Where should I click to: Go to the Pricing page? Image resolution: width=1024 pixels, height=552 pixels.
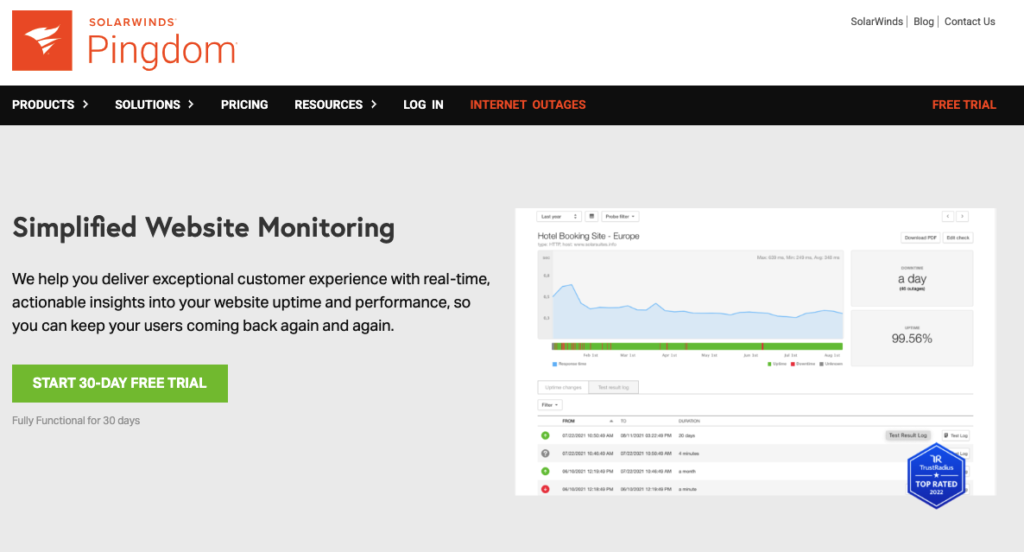(x=244, y=105)
